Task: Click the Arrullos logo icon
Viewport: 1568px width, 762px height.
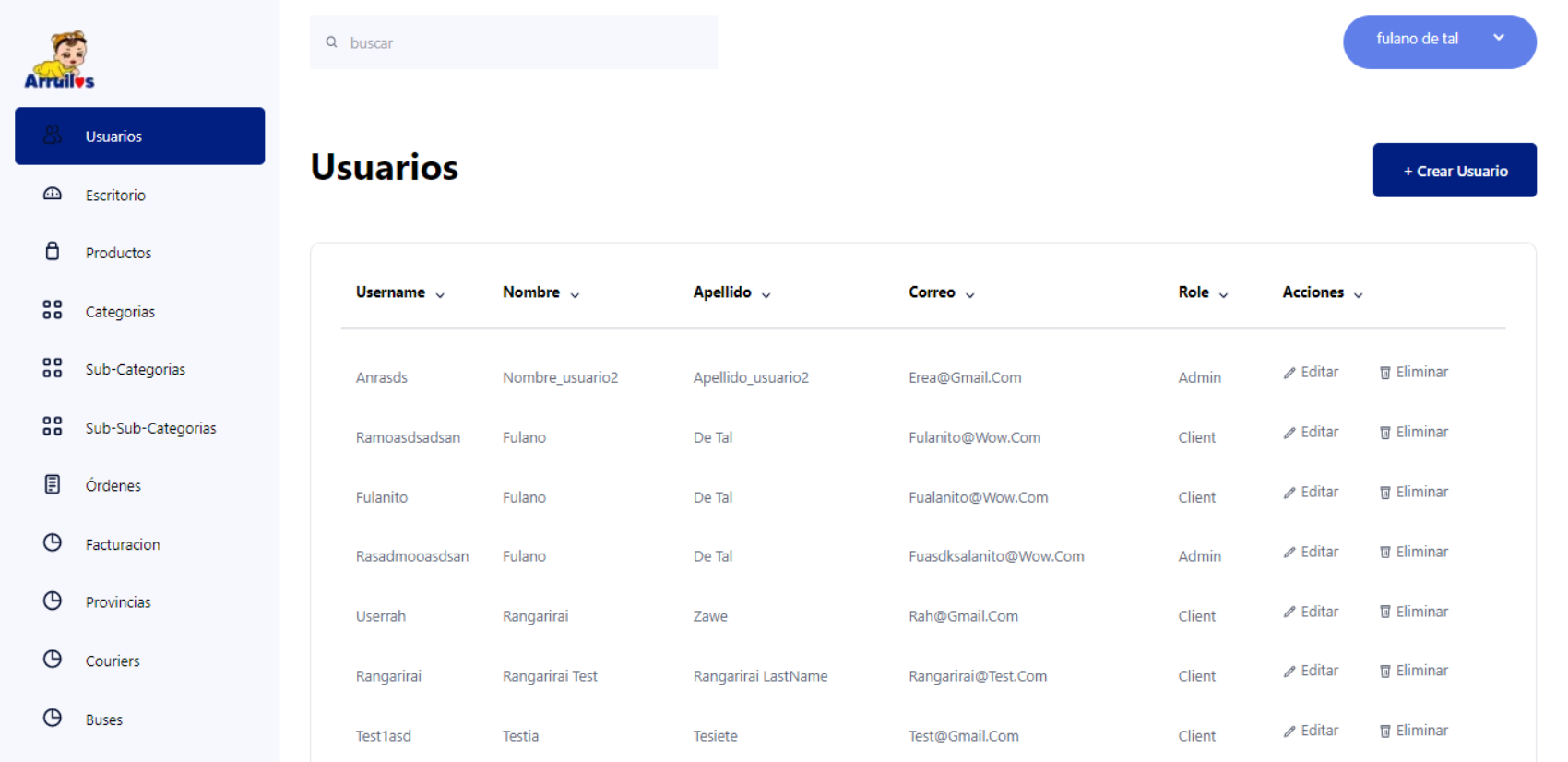Action: (60, 60)
